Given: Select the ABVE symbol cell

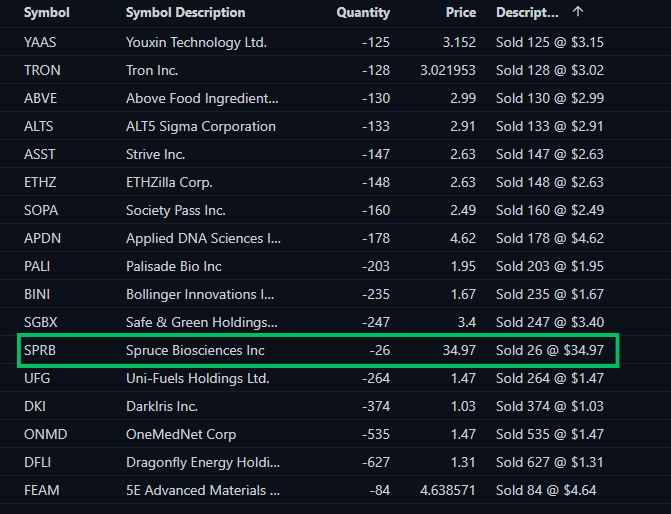Looking at the screenshot, I should 40,98.
